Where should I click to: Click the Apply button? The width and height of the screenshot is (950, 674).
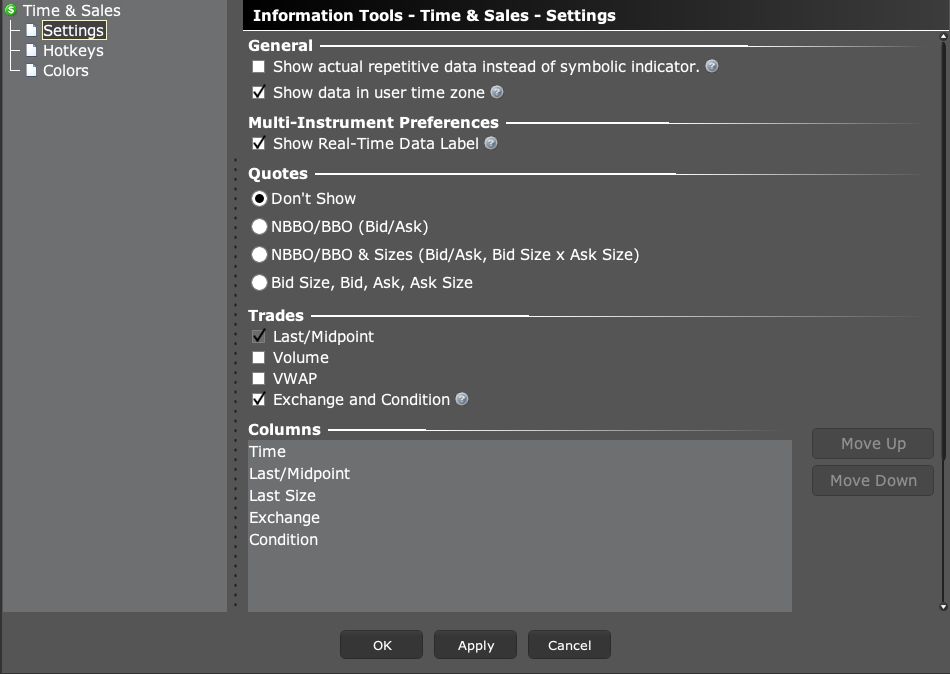coord(476,645)
